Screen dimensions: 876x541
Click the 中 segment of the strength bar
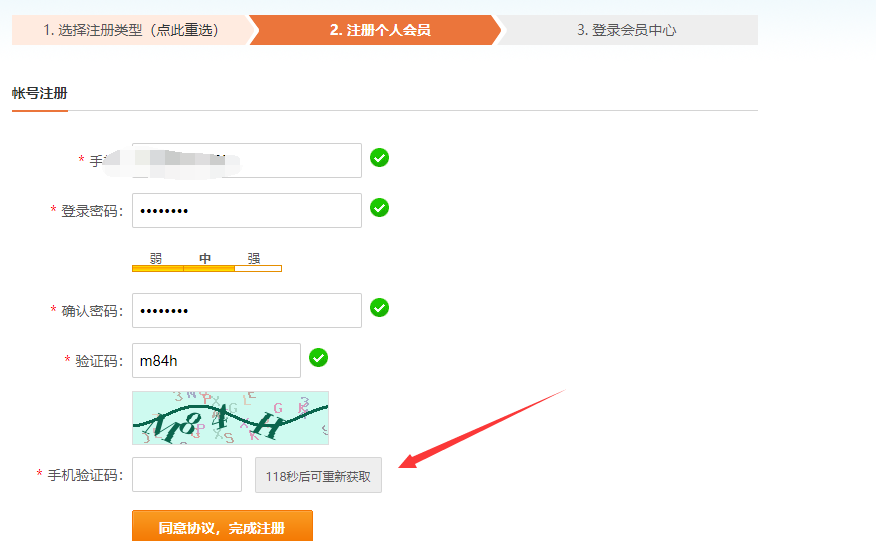[208, 267]
